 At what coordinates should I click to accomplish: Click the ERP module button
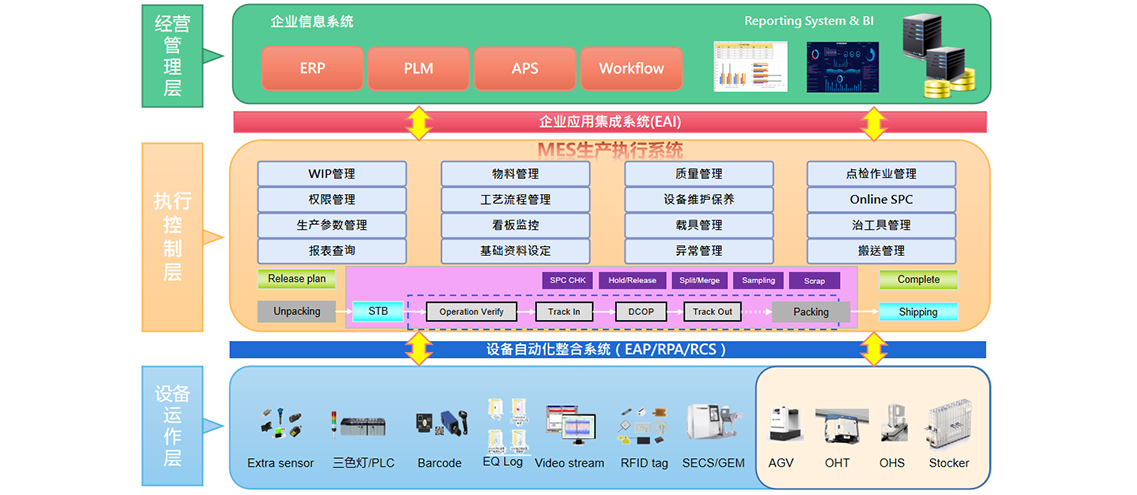click(x=312, y=69)
